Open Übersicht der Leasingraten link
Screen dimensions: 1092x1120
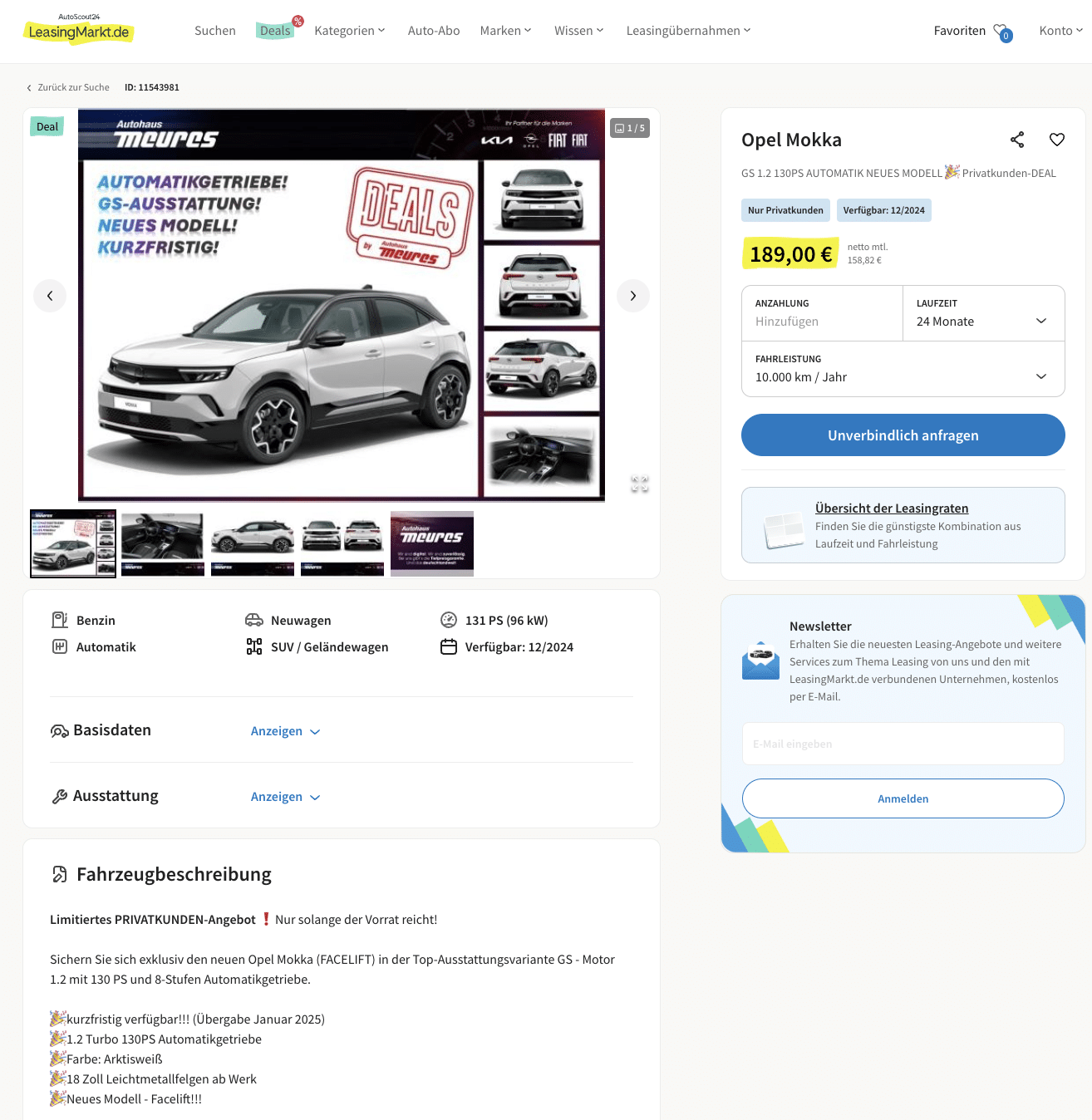(x=892, y=508)
